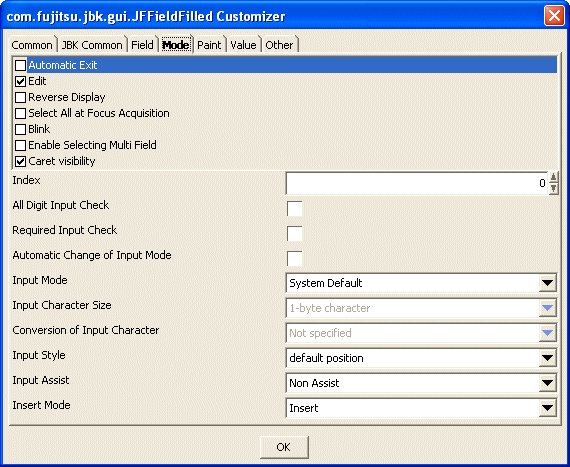Increment the Index spinner up arrow
The image size is (570, 467).
tap(553, 177)
